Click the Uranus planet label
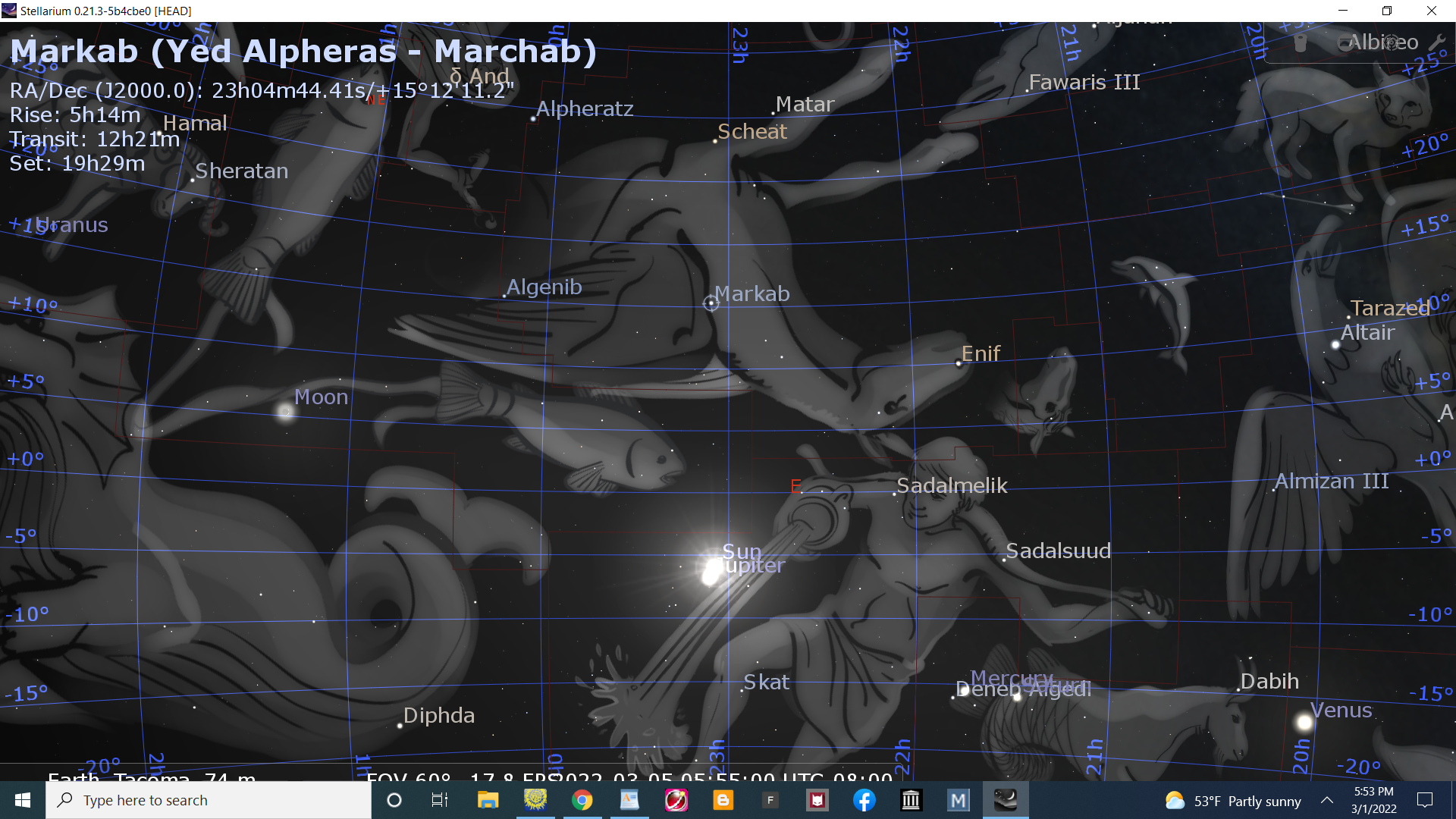 pos(72,224)
